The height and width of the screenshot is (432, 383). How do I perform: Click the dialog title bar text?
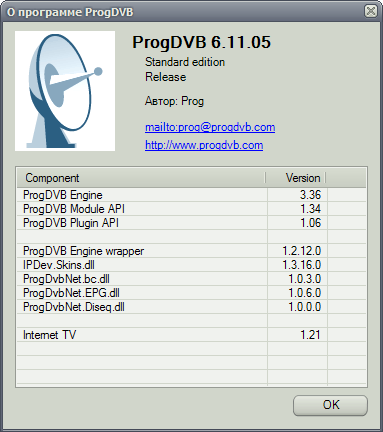coord(70,12)
